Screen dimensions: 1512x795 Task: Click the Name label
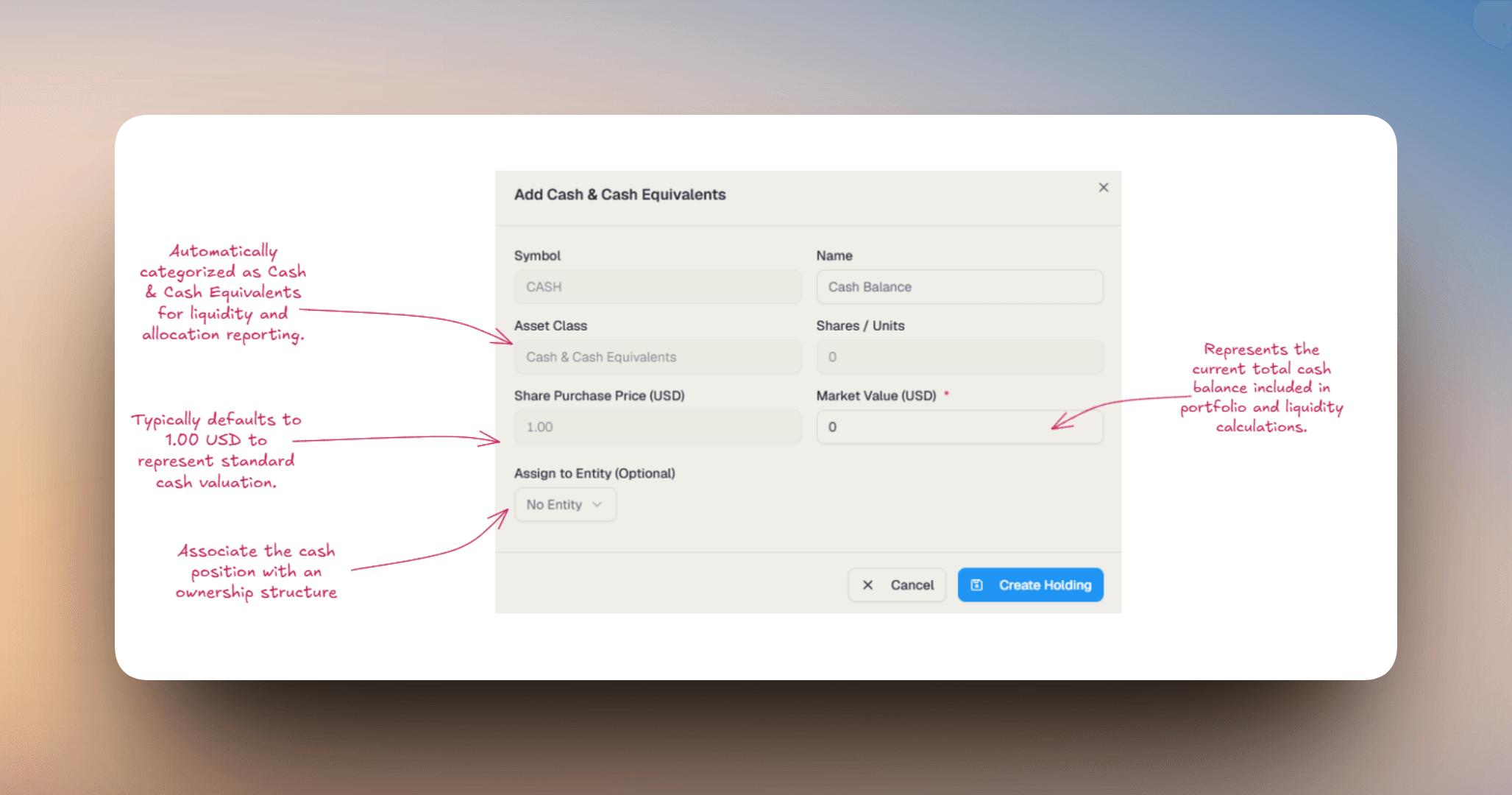(834, 255)
